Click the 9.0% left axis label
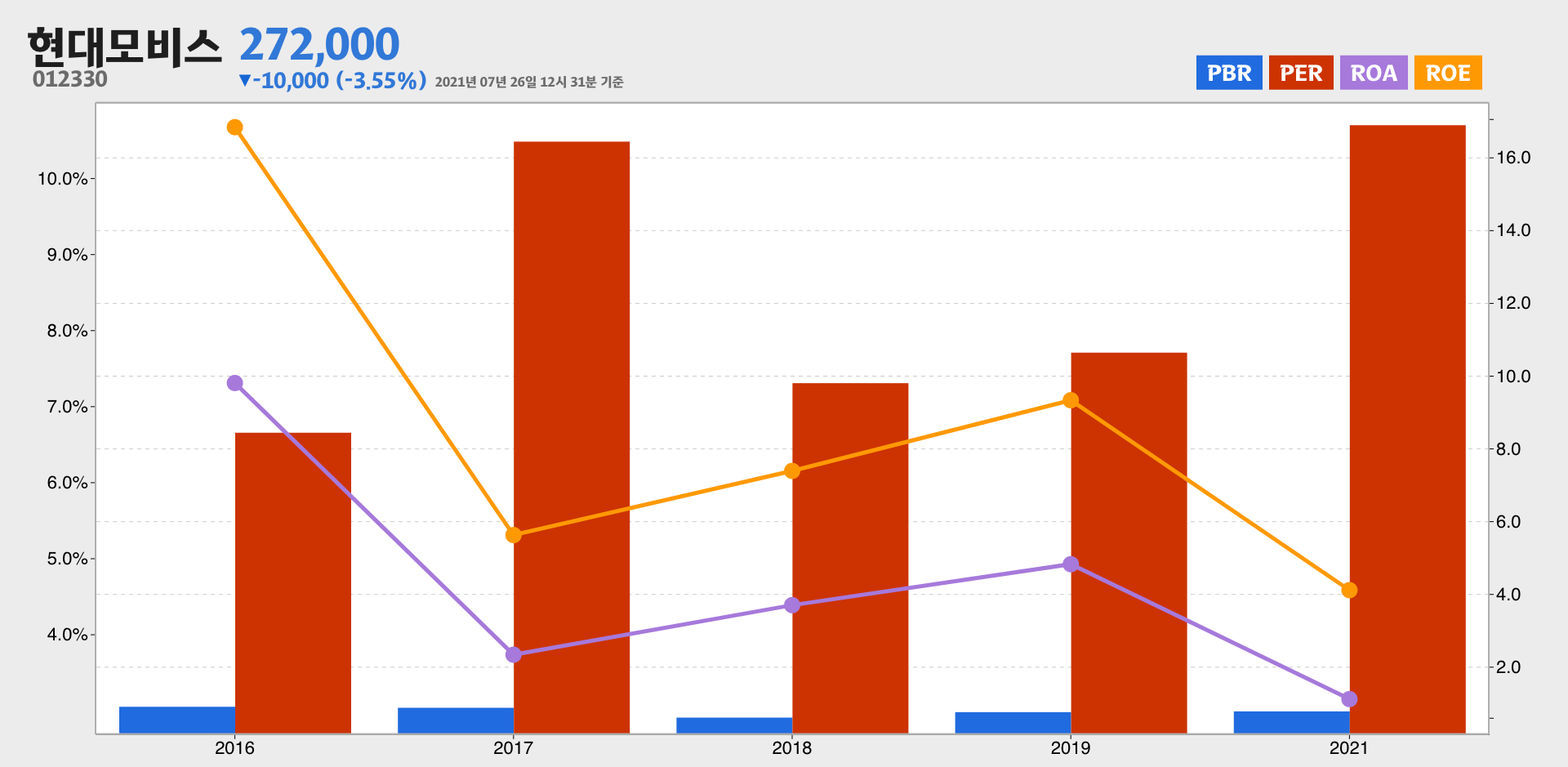Image resolution: width=1568 pixels, height=767 pixels. tap(68, 255)
